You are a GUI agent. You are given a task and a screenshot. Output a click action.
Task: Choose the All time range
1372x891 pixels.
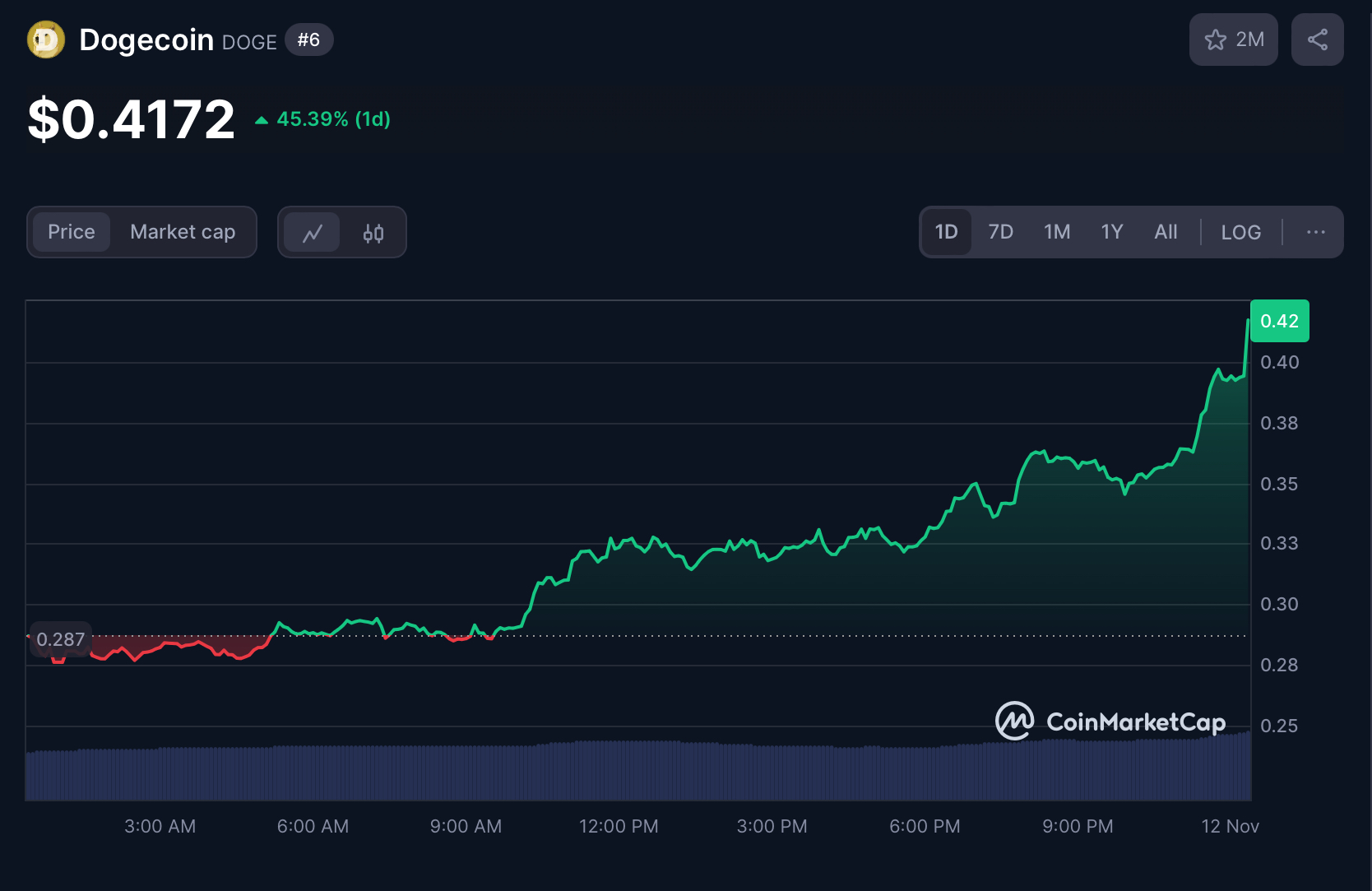click(x=1166, y=232)
